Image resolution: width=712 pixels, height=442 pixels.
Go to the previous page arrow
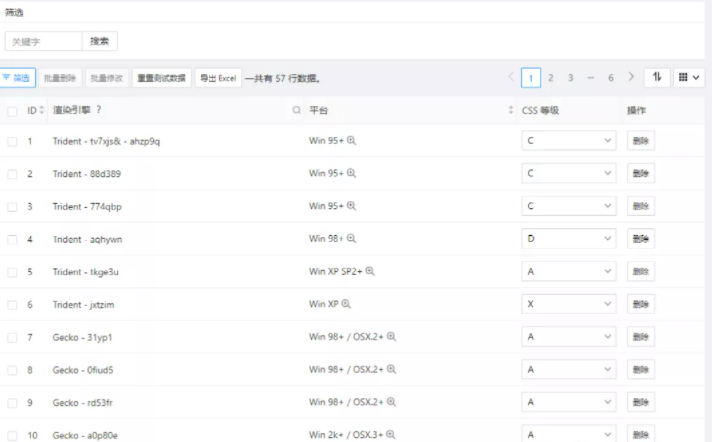point(511,77)
